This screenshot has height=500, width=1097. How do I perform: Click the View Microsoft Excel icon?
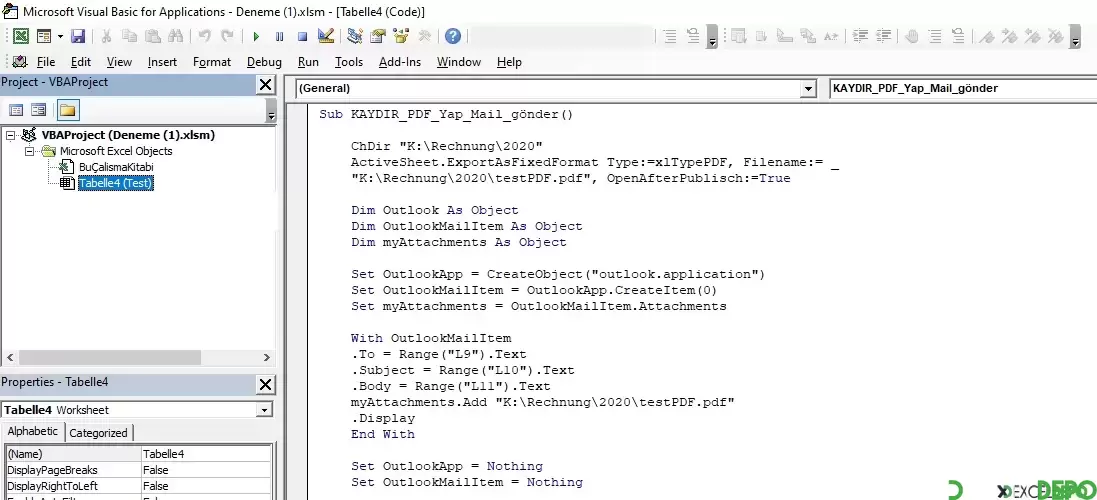[x=21, y=36]
